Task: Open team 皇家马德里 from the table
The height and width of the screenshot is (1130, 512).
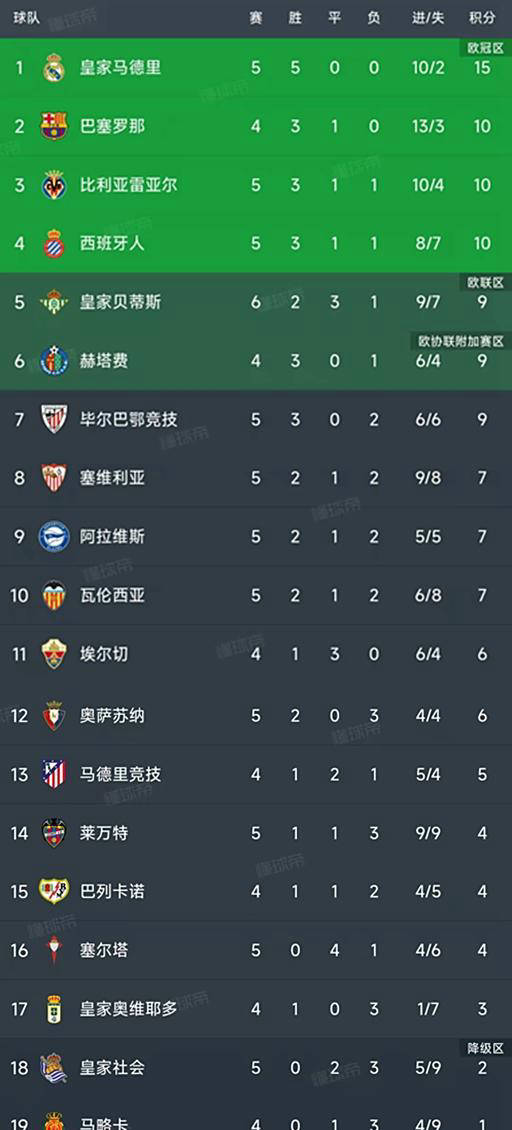Action: click(x=120, y=68)
